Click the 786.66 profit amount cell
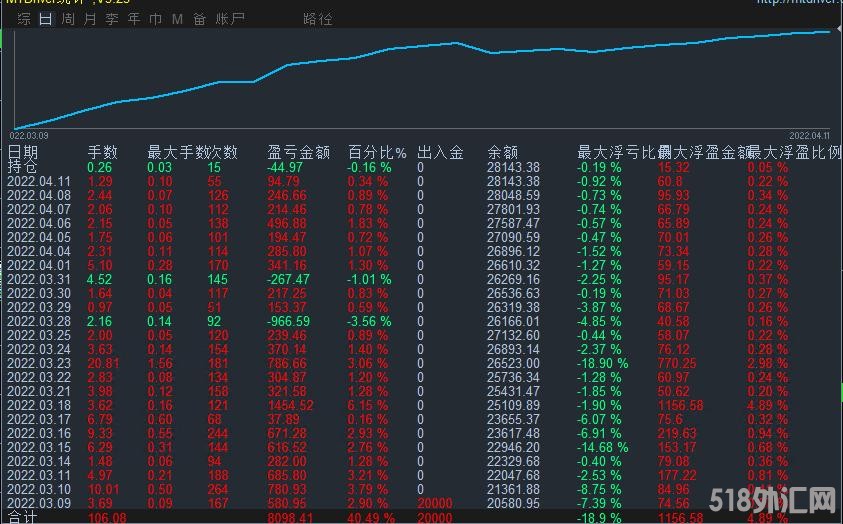 [x=287, y=363]
